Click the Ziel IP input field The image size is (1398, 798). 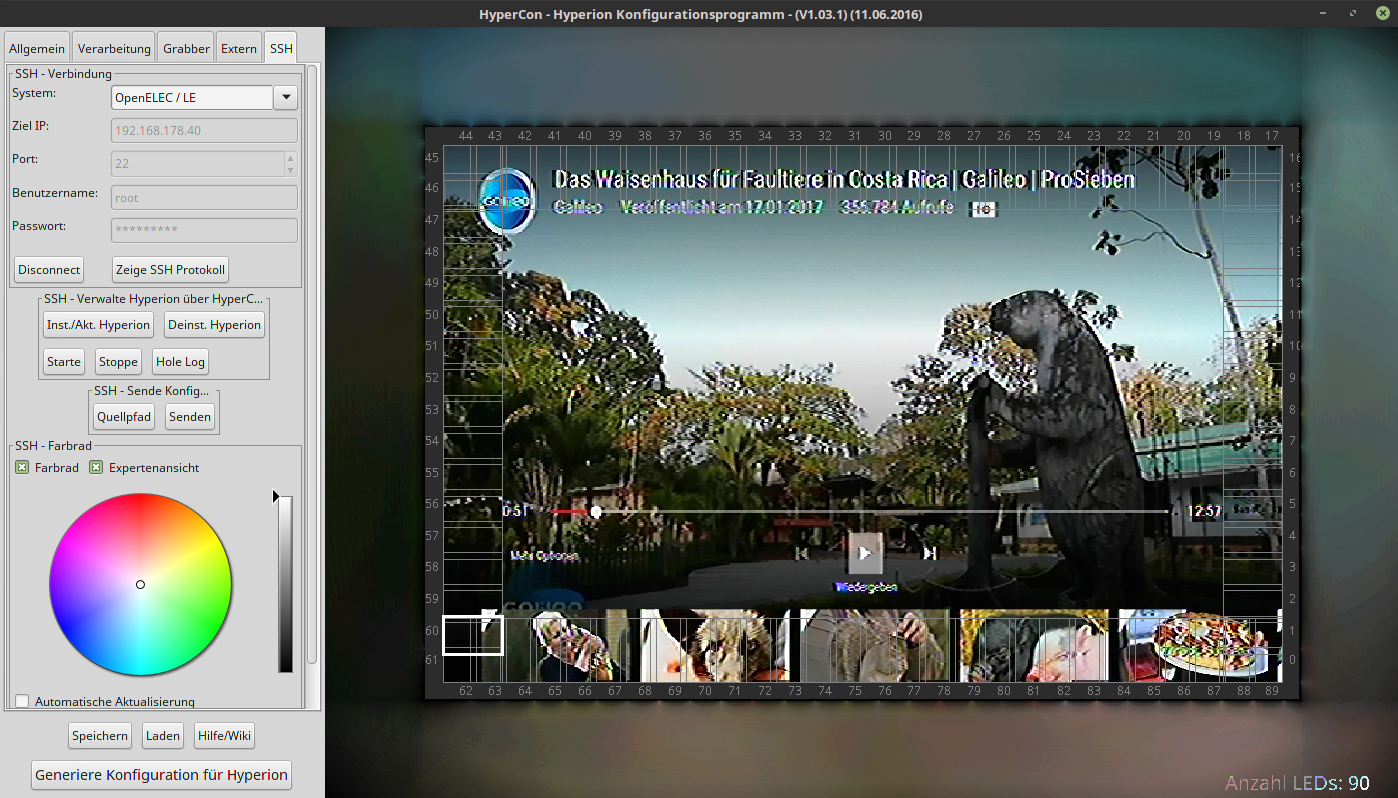pyautogui.click(x=204, y=130)
